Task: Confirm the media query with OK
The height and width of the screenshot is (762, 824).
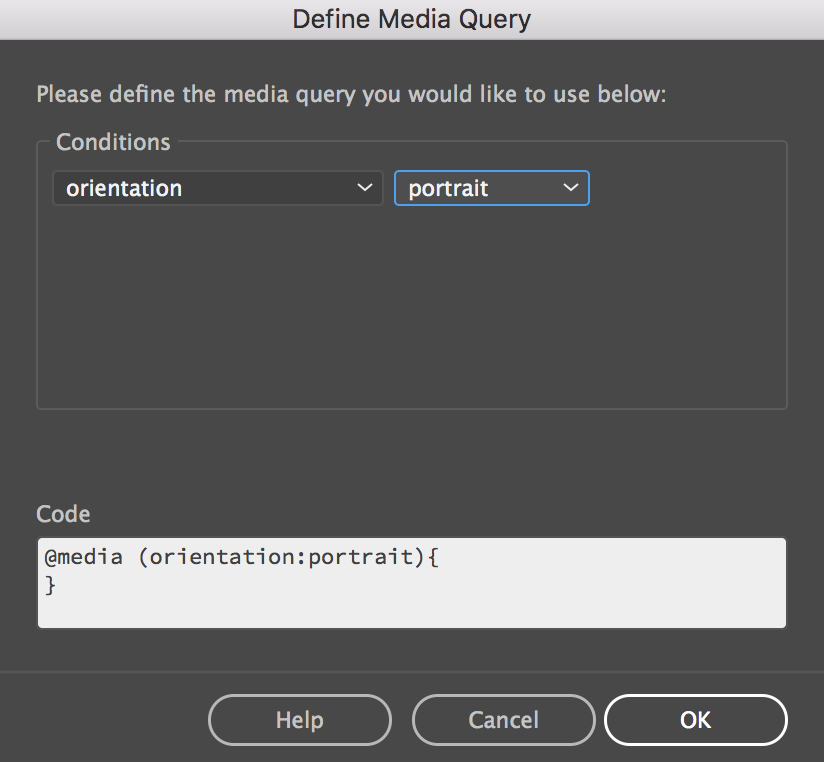Action: [x=695, y=720]
